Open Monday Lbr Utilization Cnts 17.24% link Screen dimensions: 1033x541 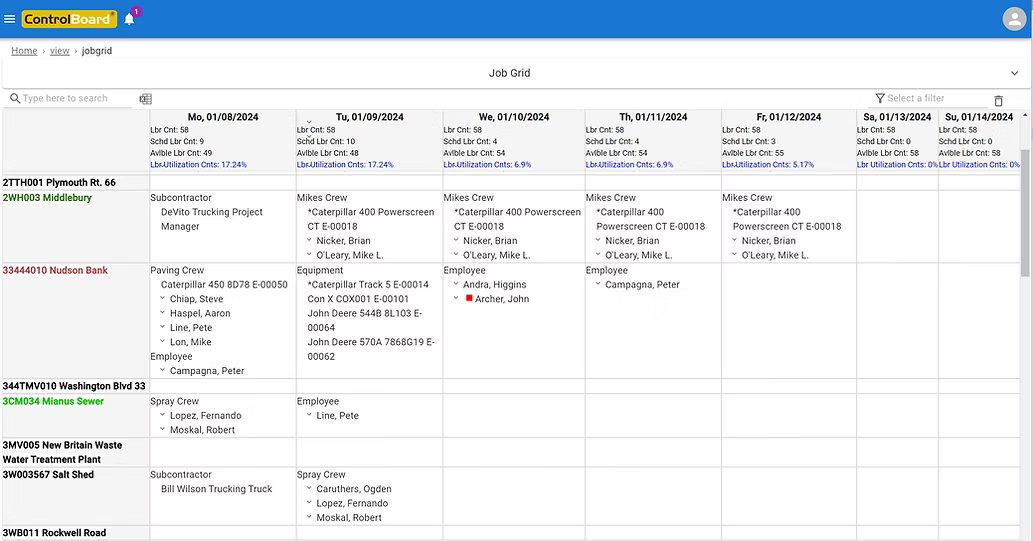click(198, 165)
